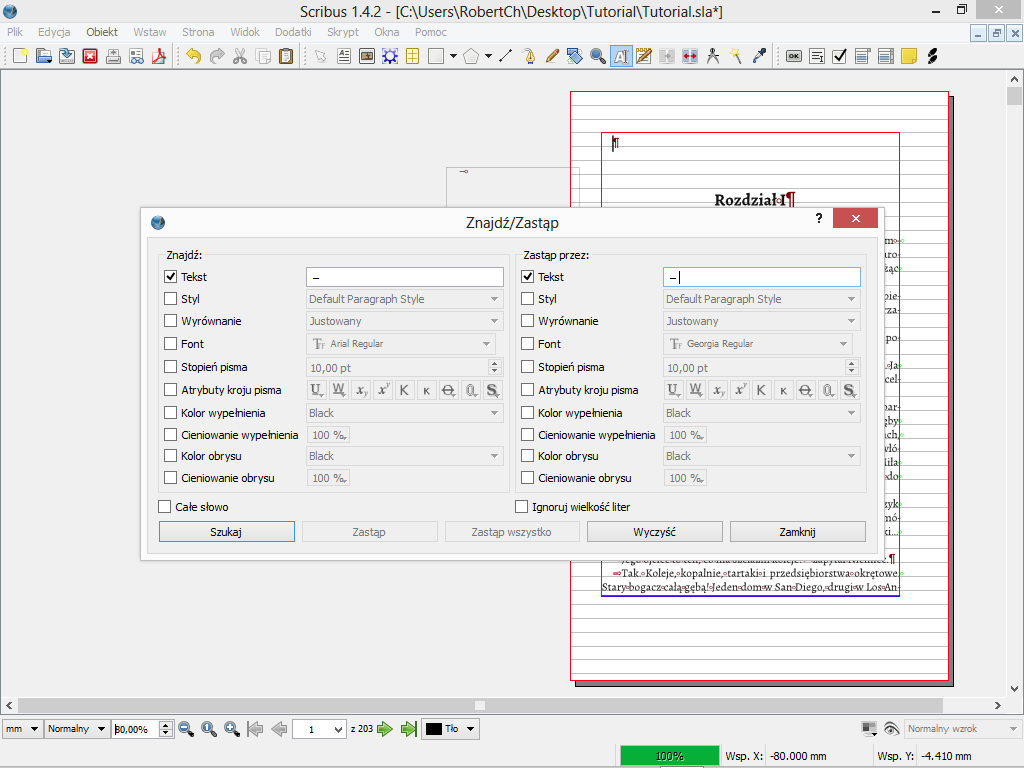Image resolution: width=1024 pixels, height=768 pixels.
Task: Click the Insert Table tool icon
Action: [412, 56]
